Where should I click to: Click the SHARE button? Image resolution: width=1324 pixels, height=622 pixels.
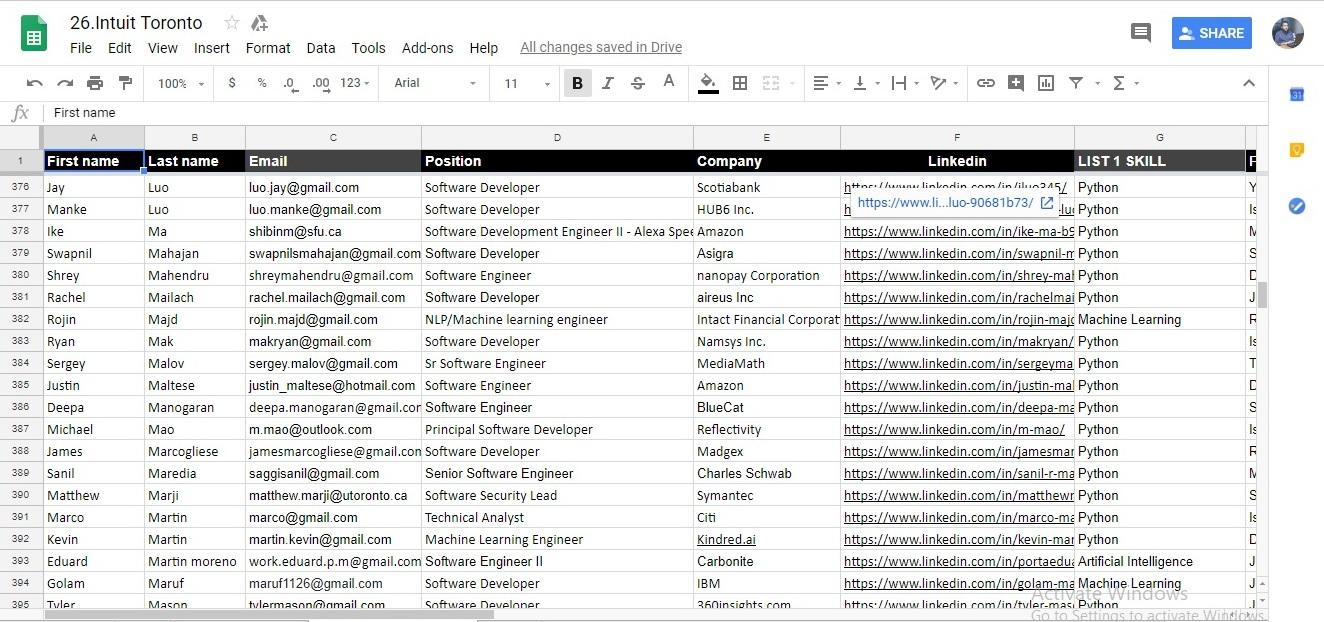coord(1211,32)
